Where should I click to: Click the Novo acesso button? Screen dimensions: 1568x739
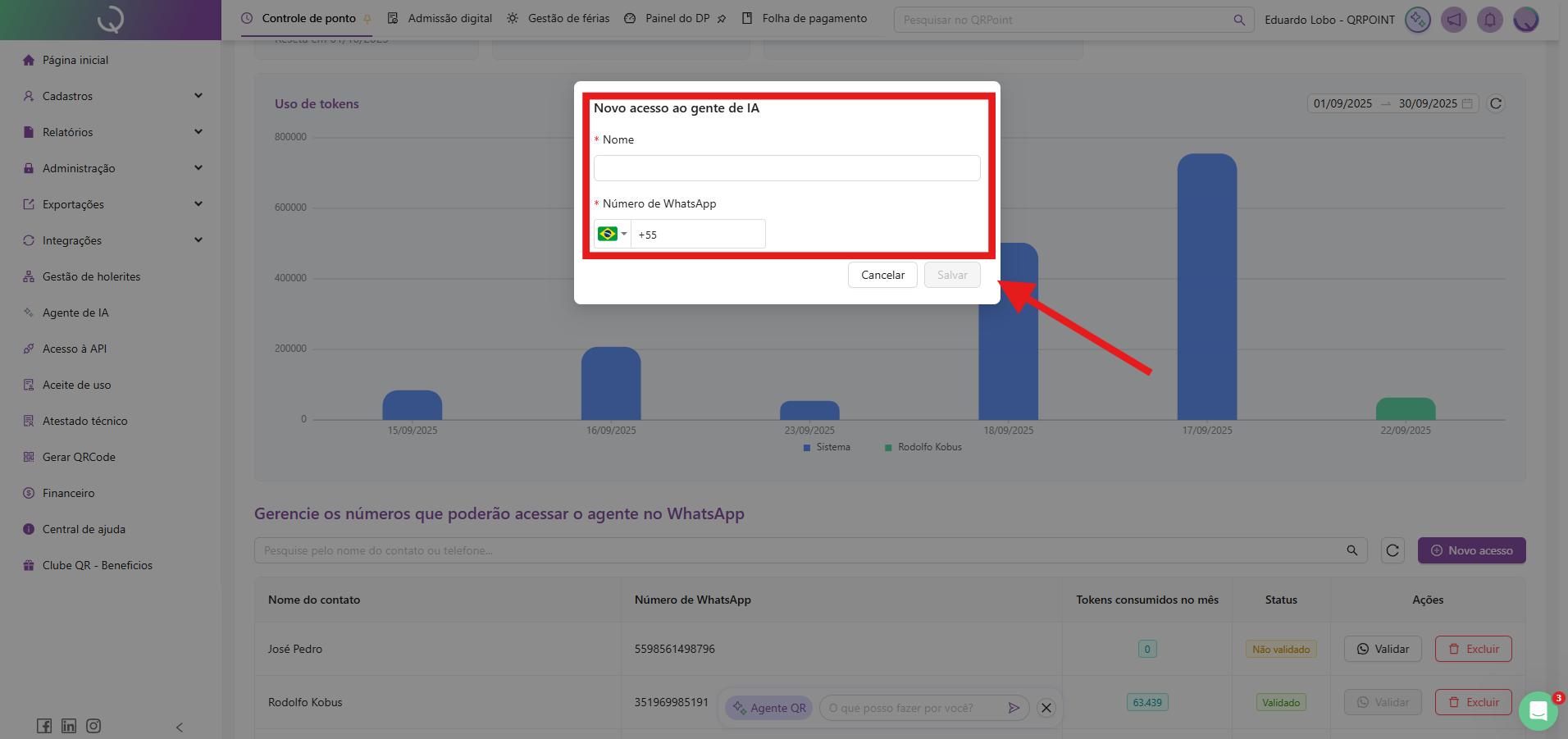pyautogui.click(x=1471, y=550)
